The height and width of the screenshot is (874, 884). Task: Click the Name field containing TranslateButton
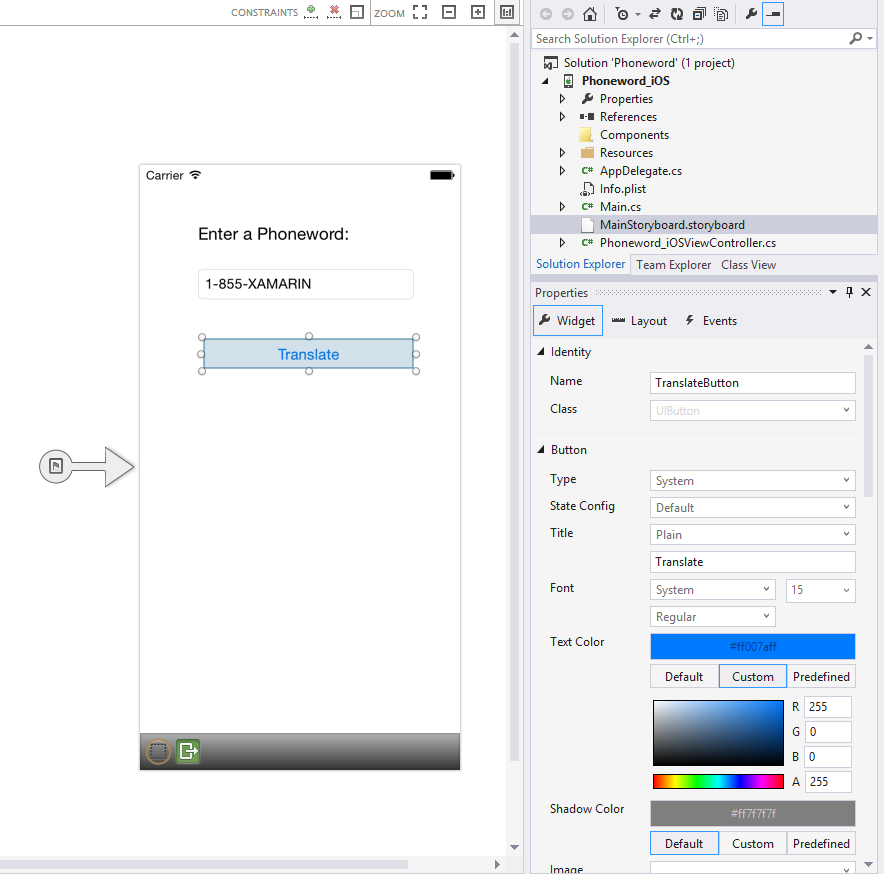click(752, 383)
